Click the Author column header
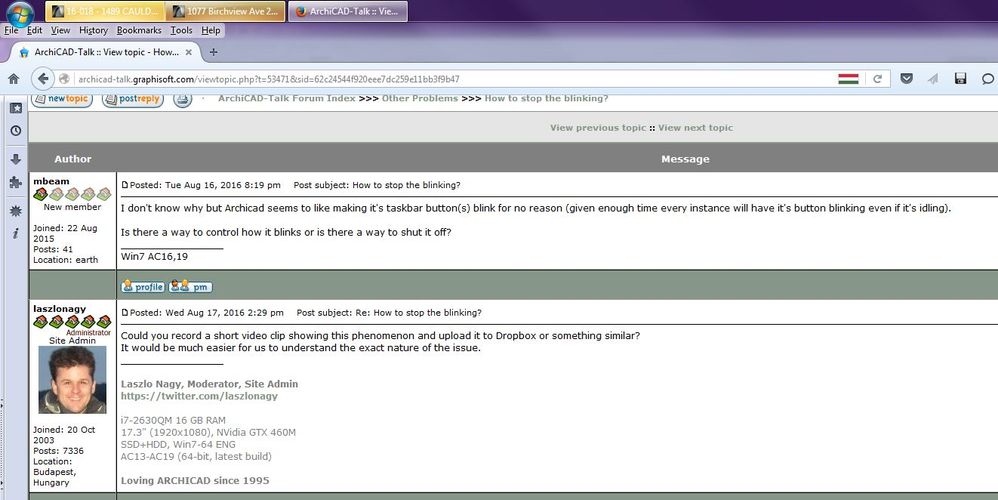The image size is (998, 500). (x=73, y=159)
